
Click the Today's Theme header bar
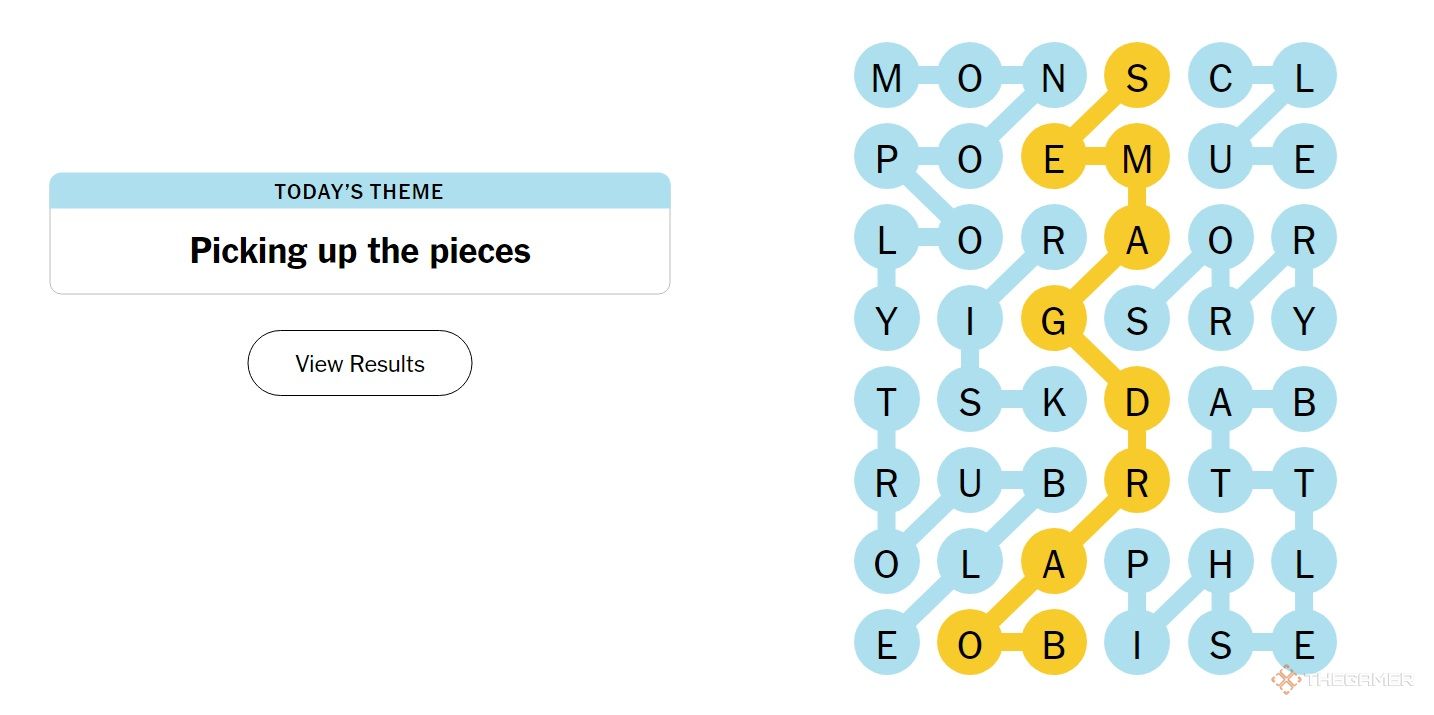click(x=360, y=191)
